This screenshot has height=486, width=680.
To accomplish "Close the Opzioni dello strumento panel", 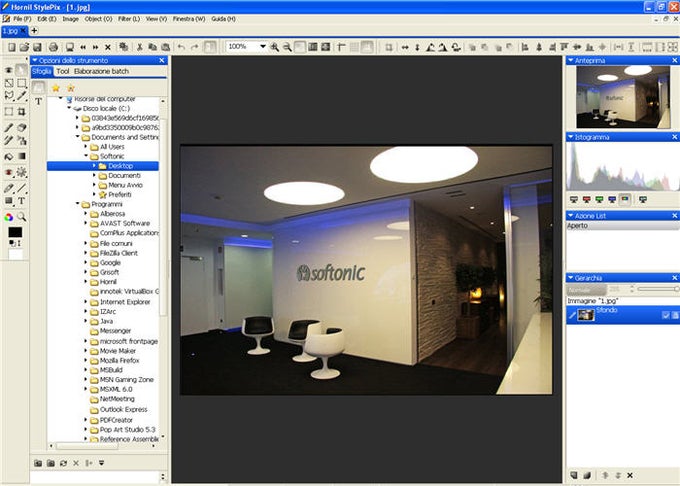I will [x=162, y=60].
